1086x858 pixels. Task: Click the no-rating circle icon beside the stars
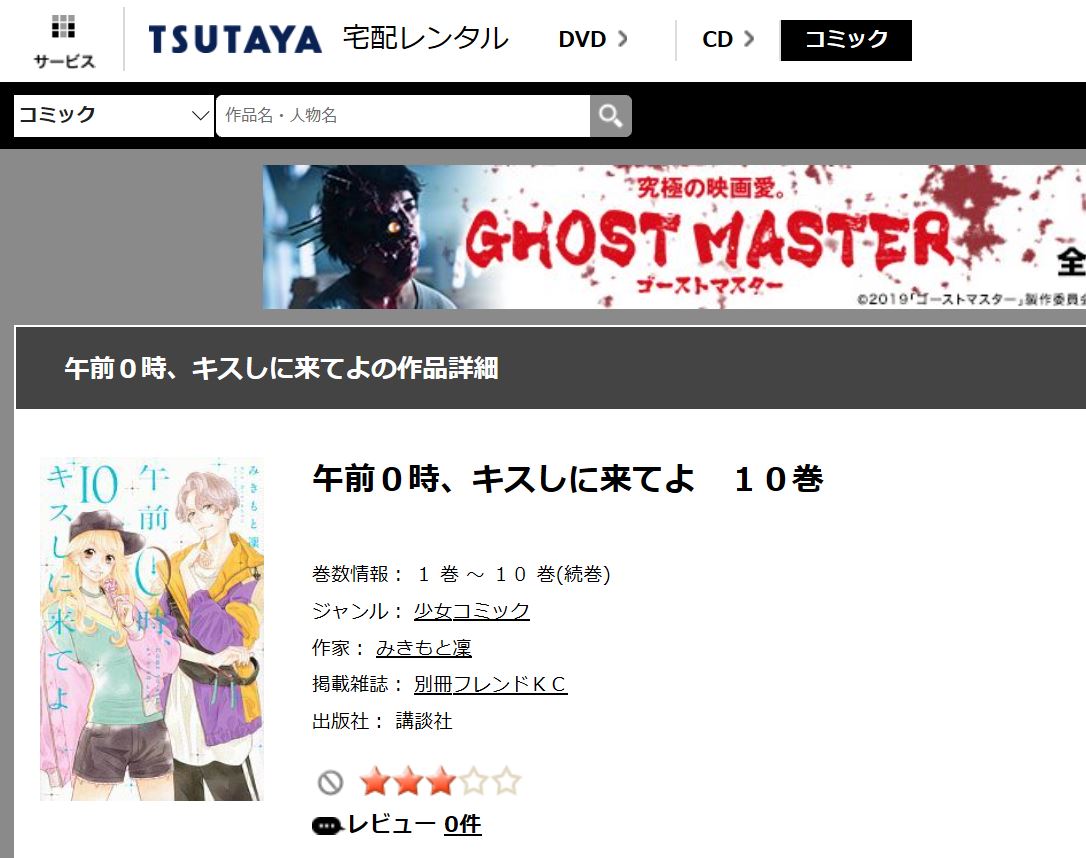click(x=330, y=783)
